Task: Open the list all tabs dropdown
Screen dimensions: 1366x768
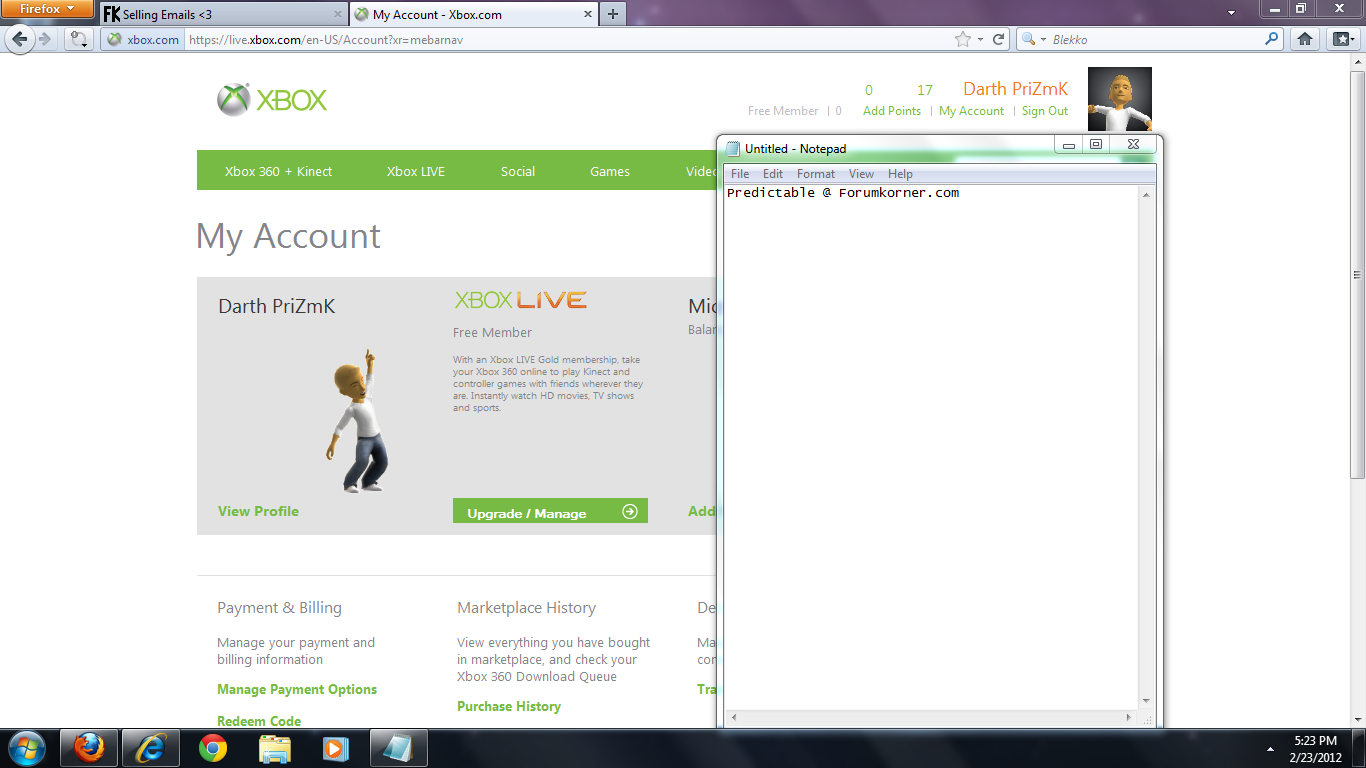Action: click(1231, 14)
